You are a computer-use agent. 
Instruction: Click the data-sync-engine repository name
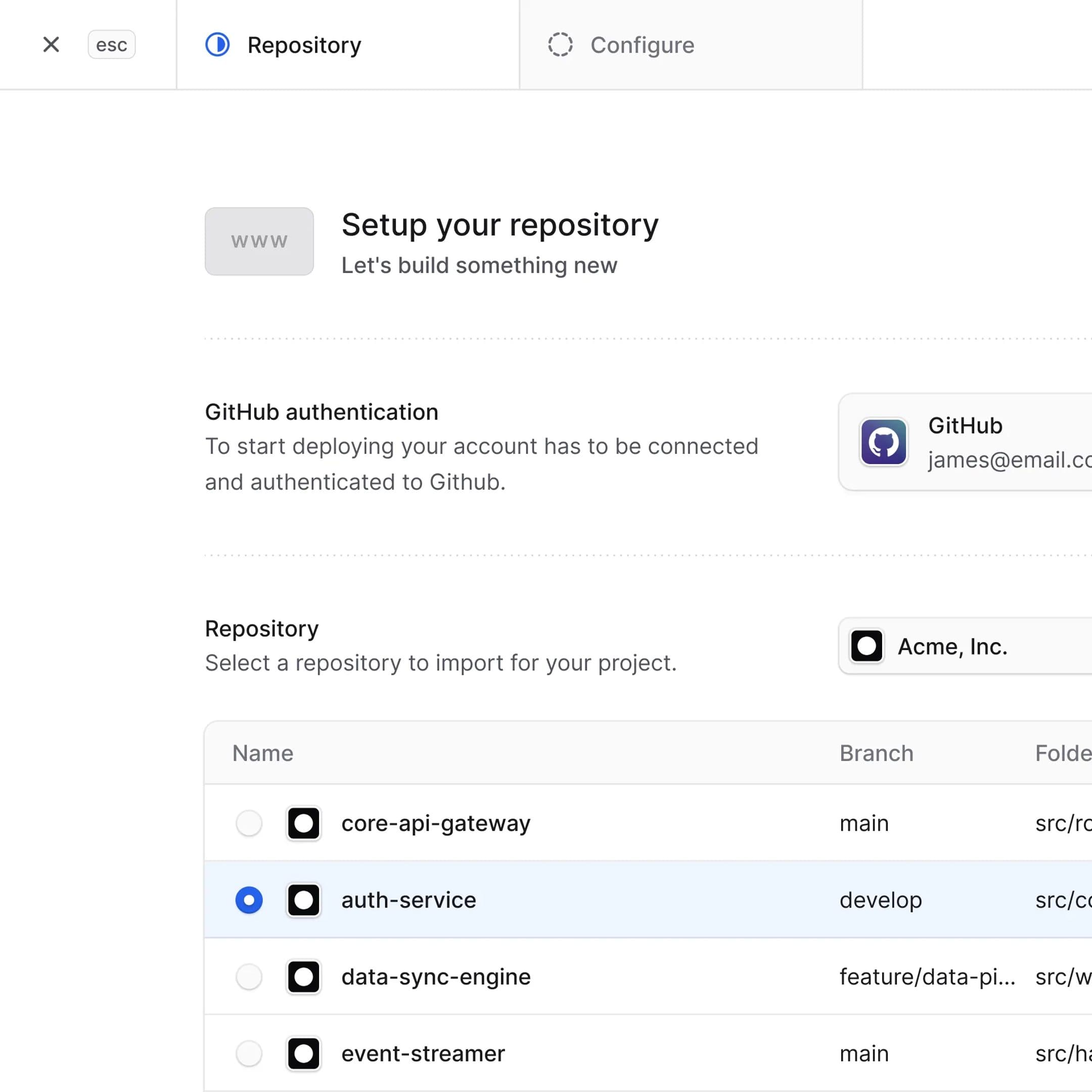click(436, 978)
